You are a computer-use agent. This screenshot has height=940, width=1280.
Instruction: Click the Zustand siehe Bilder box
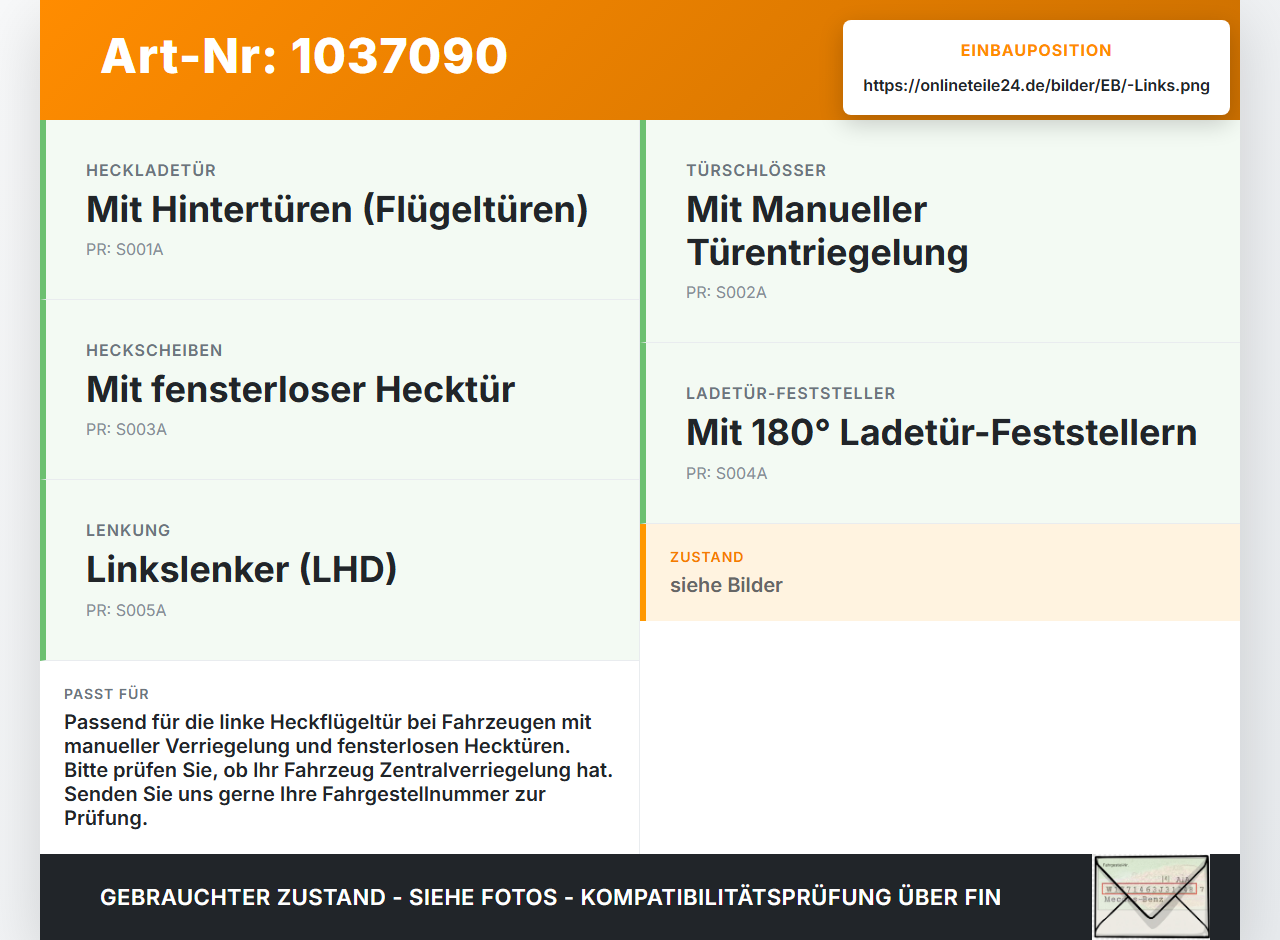pyautogui.click(x=940, y=572)
